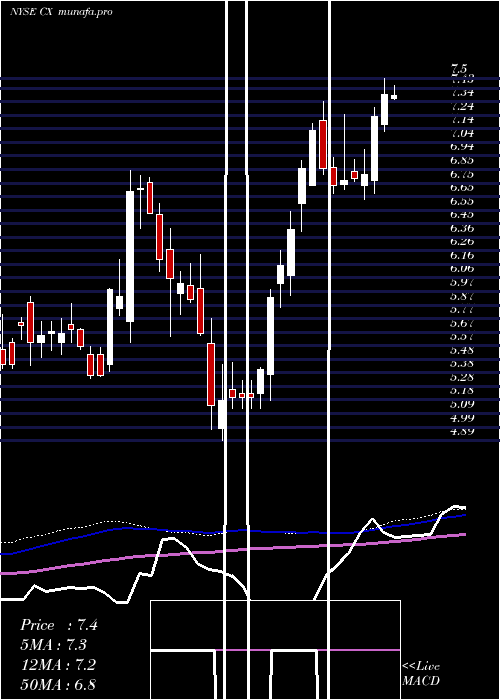Click the 7.5 price axis label
This screenshot has width=500, height=700.
(x=459, y=69)
